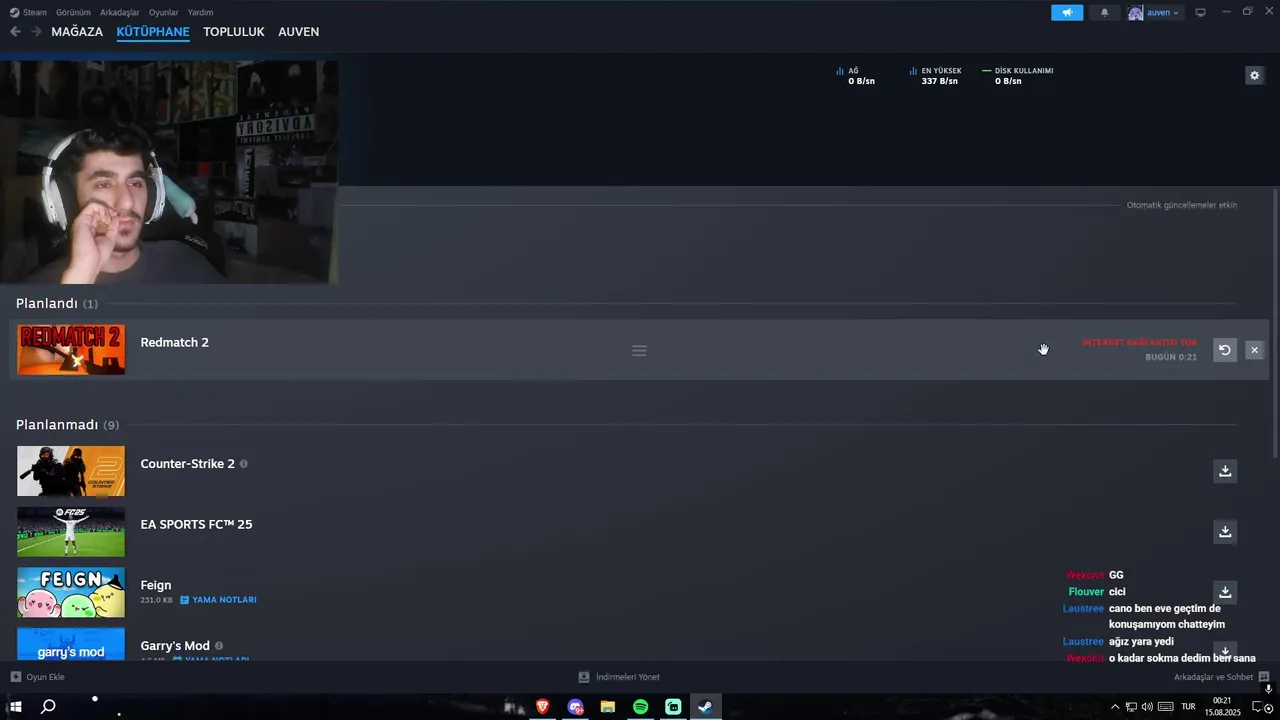Switch to Big Picture mode monitor icon
Viewport: 1280px width, 720px height.
click(1201, 13)
